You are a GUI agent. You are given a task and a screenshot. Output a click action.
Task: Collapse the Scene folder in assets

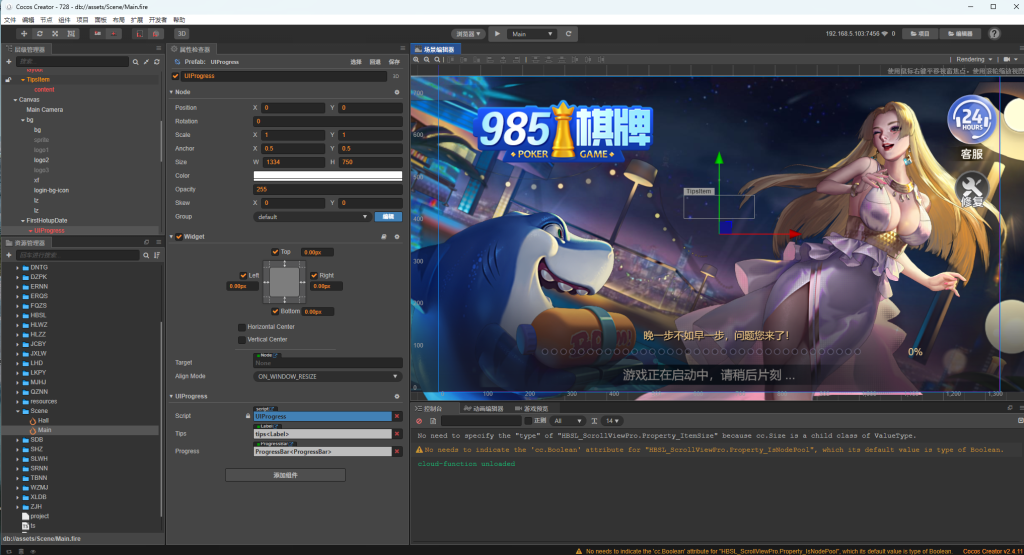[x=18, y=411]
